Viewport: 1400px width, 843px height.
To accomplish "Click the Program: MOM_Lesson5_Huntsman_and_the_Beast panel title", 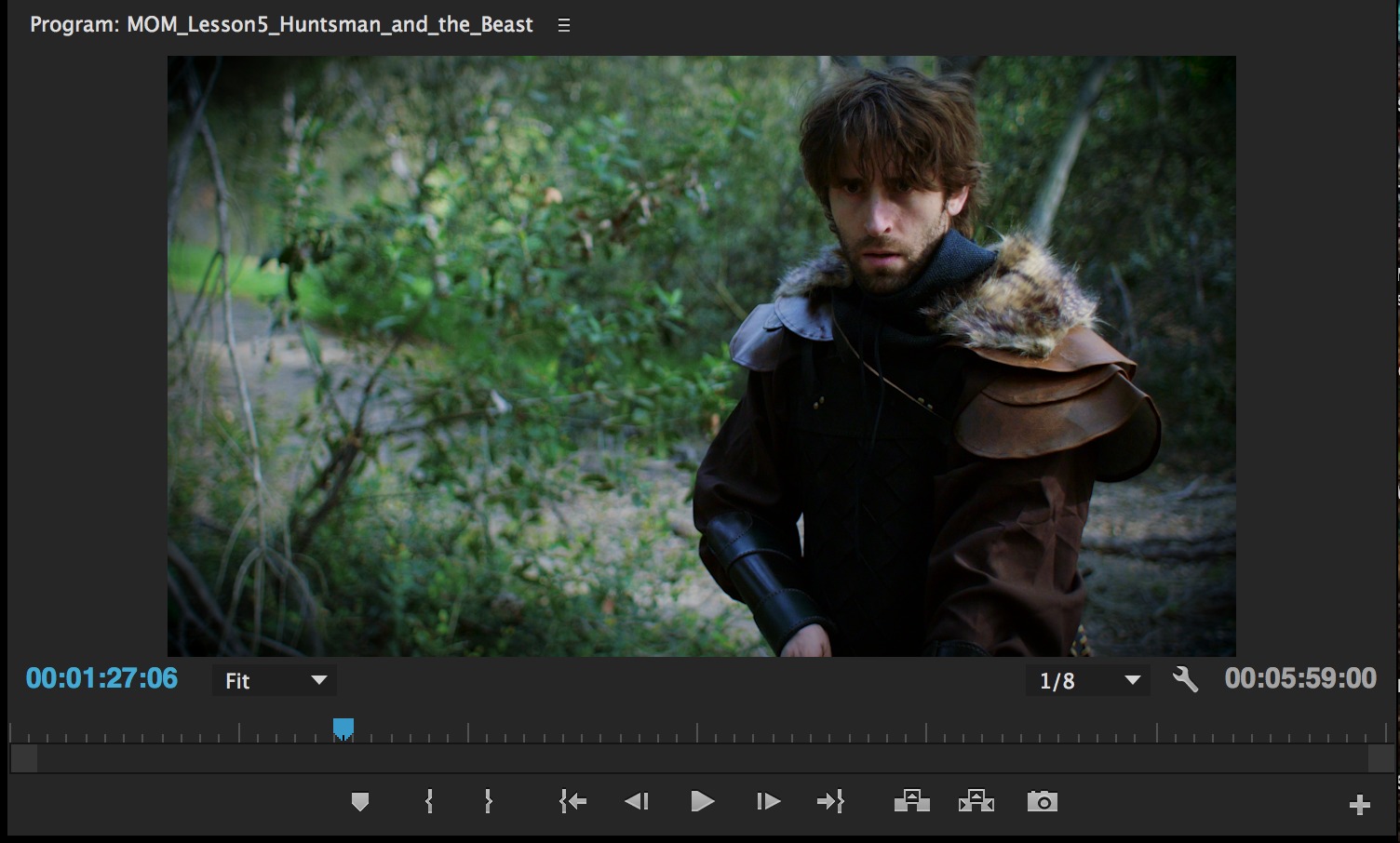I will point(281,25).
